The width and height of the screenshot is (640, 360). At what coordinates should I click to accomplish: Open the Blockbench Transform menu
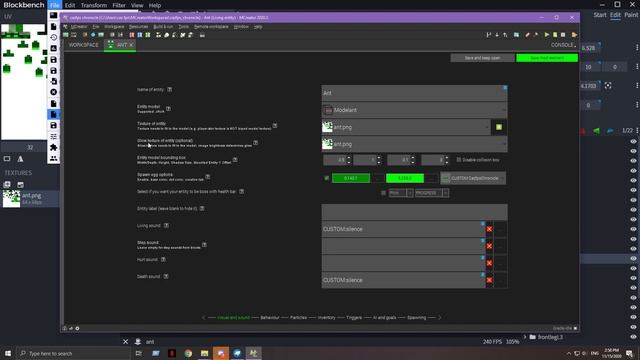coord(93,5)
